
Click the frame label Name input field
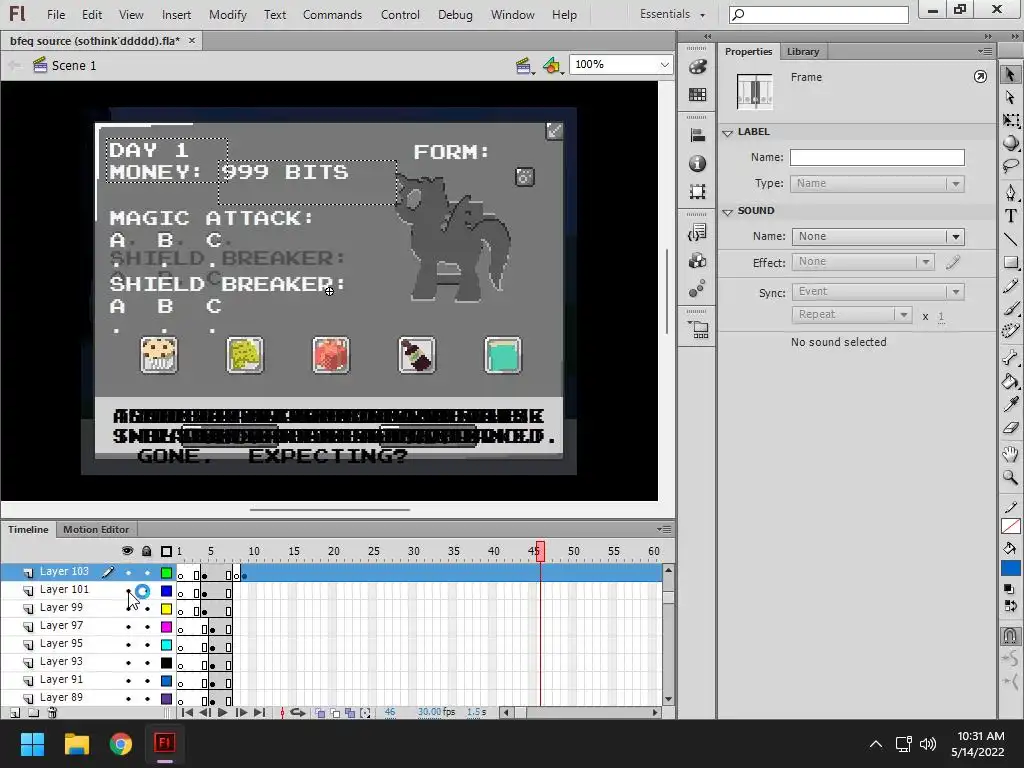[877, 157]
